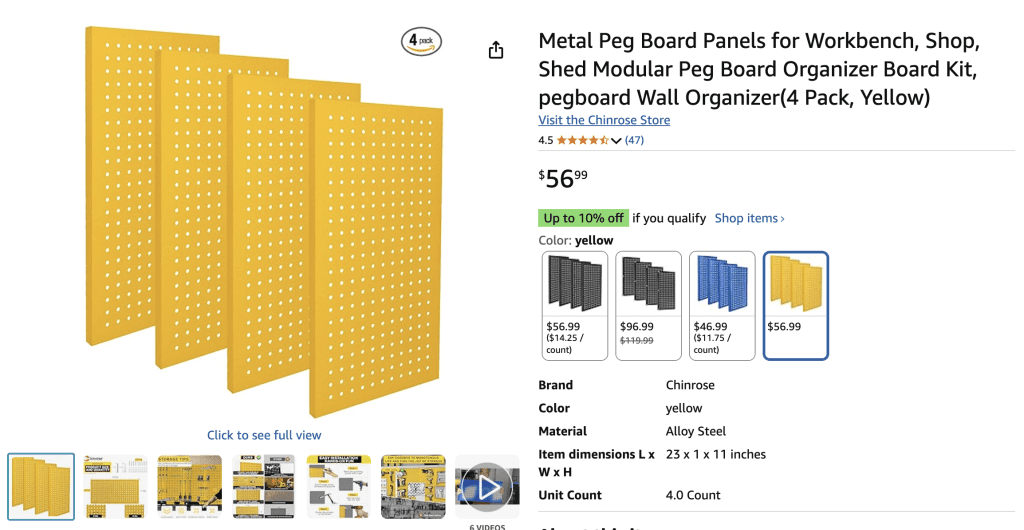This screenshot has height=530, width=1024.
Task: View the Storage Tips thumbnail
Action: [189, 487]
